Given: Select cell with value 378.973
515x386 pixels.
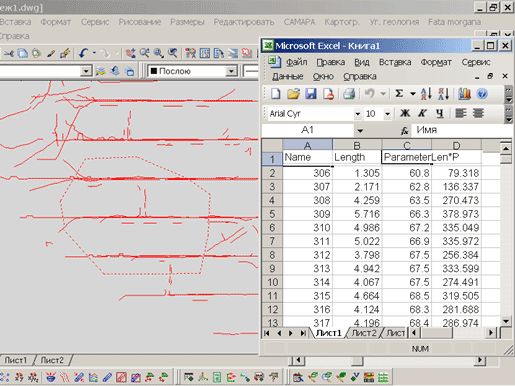Looking at the screenshot, I should [456, 214].
